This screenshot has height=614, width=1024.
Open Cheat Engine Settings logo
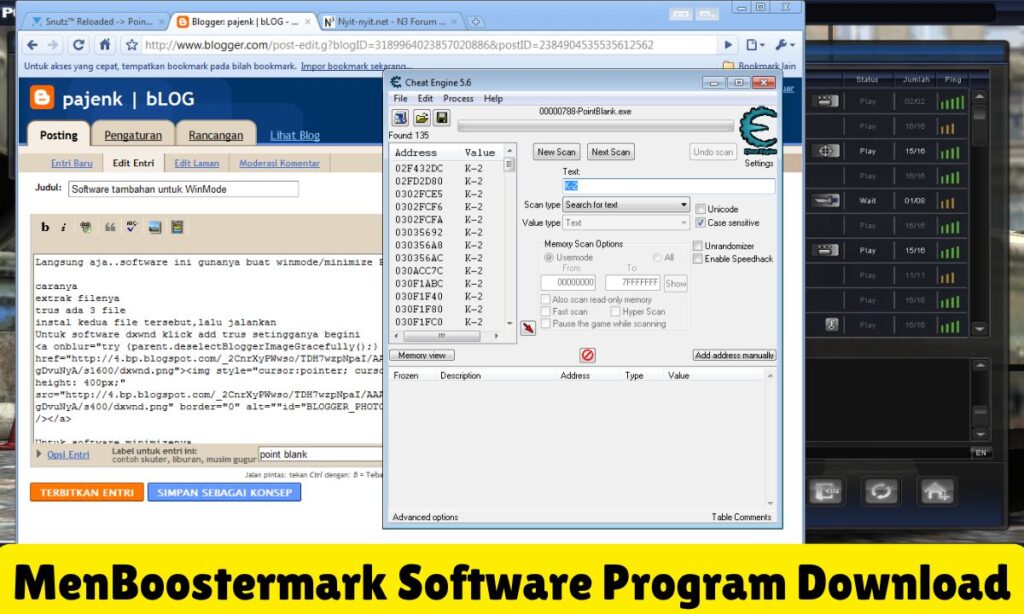(x=758, y=135)
